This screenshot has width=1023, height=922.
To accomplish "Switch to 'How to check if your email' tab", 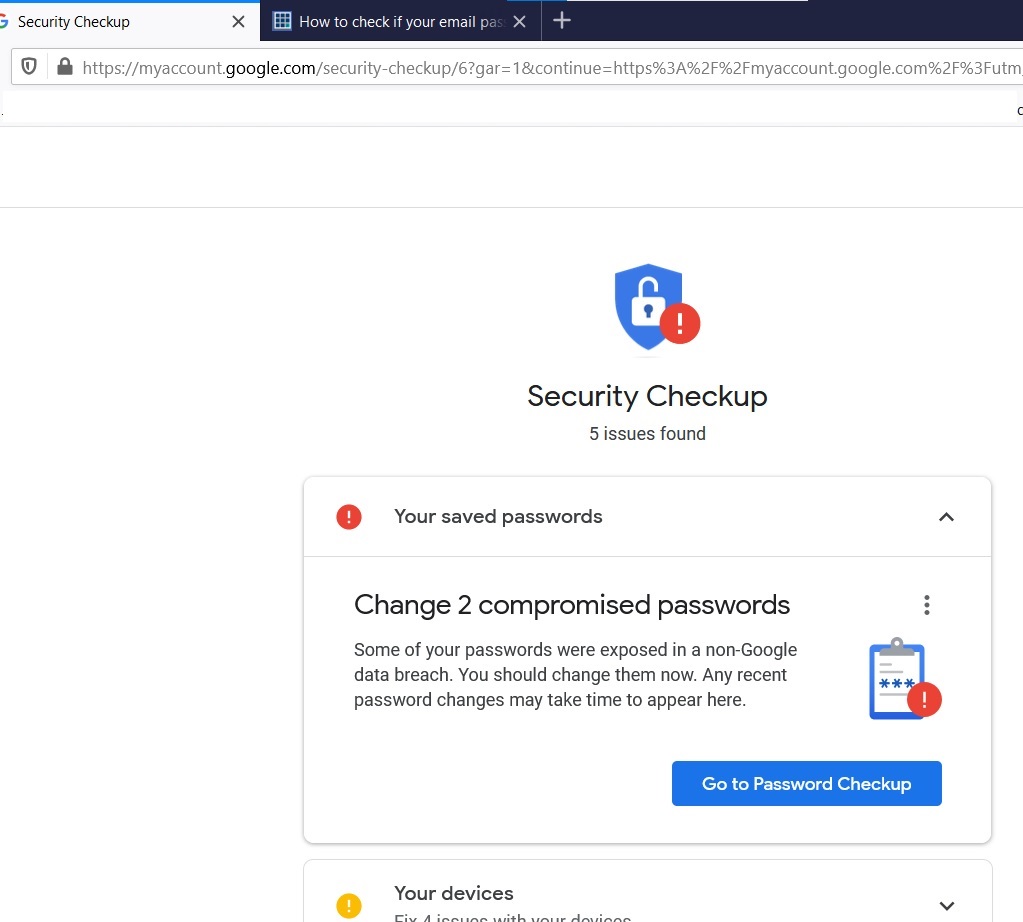I will (401, 22).
